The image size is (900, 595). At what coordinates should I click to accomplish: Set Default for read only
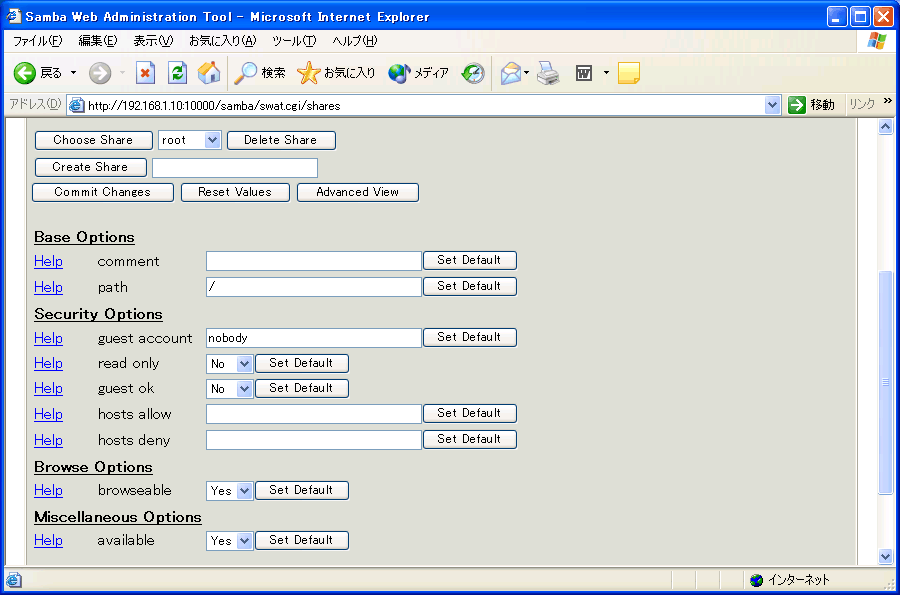pos(301,363)
